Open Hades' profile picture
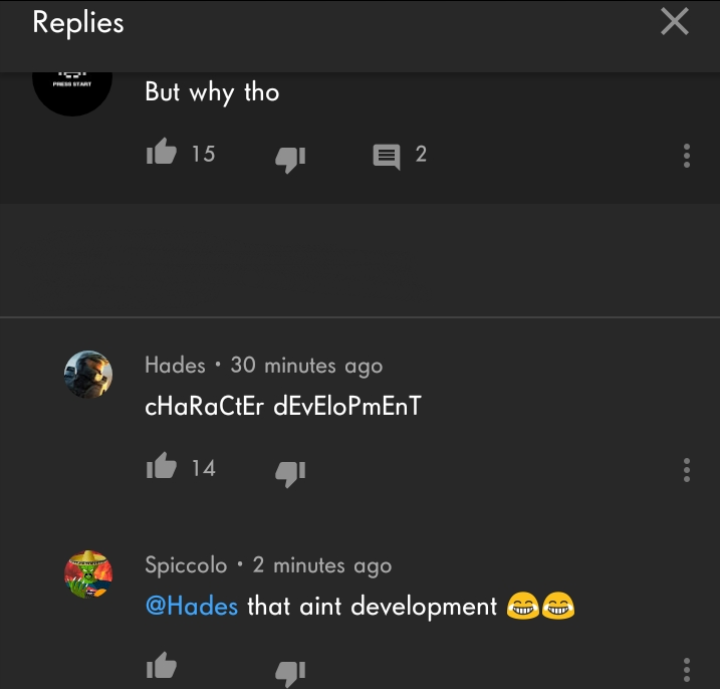The image size is (720, 689). [x=88, y=374]
